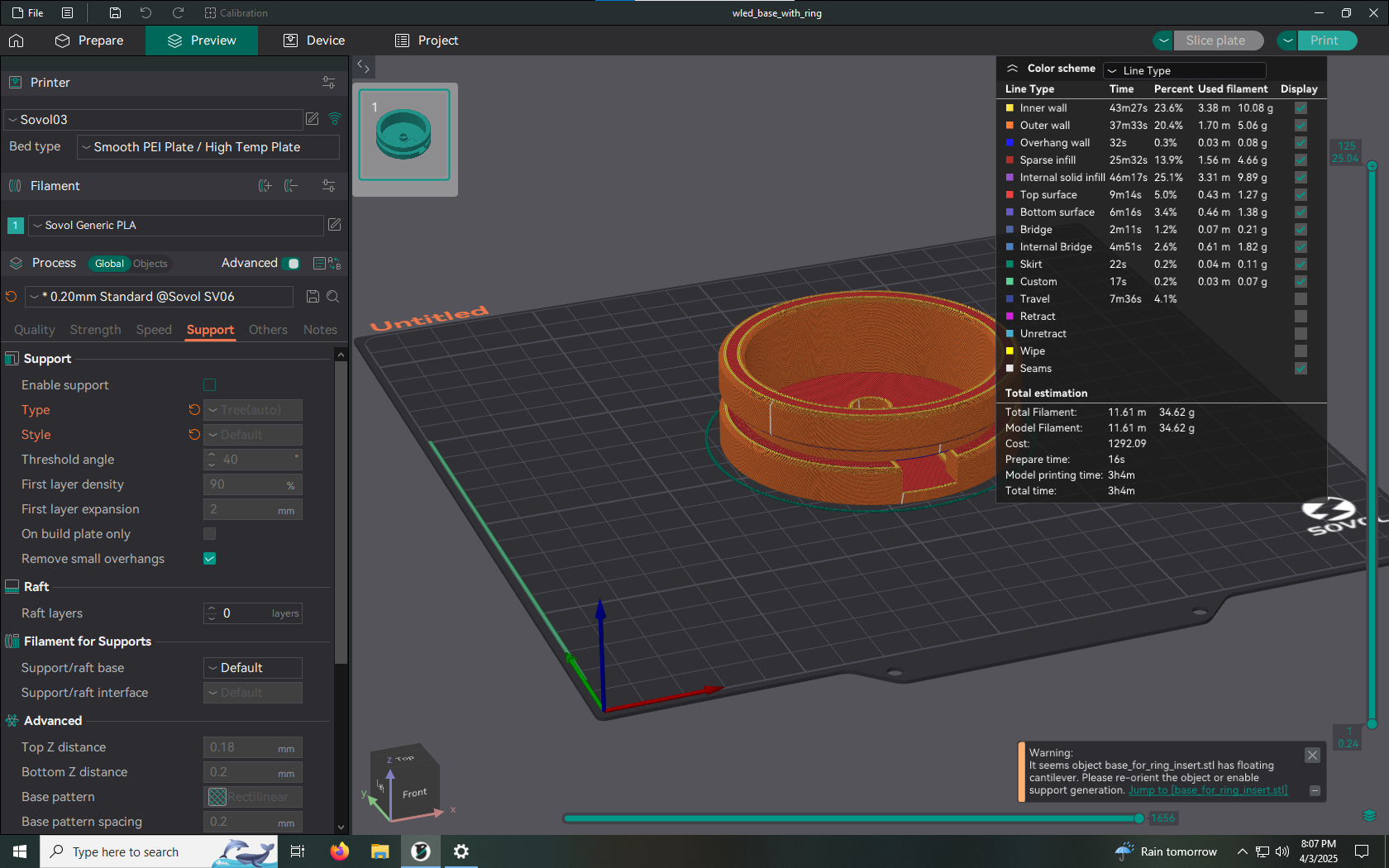Viewport: 1389px width, 868px height.
Task: Click the save preset icon next to process profile
Action: tap(313, 297)
